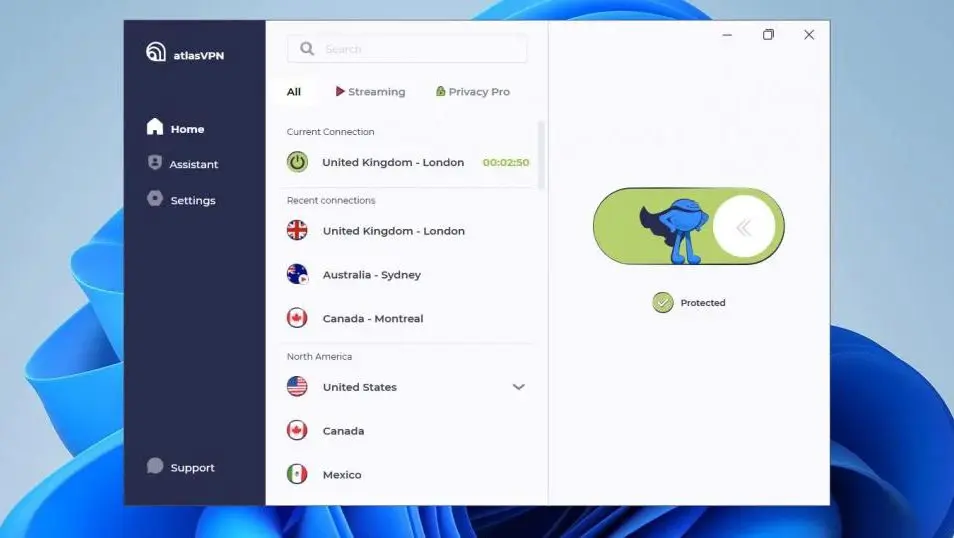Expand the United States server list

coord(518,387)
